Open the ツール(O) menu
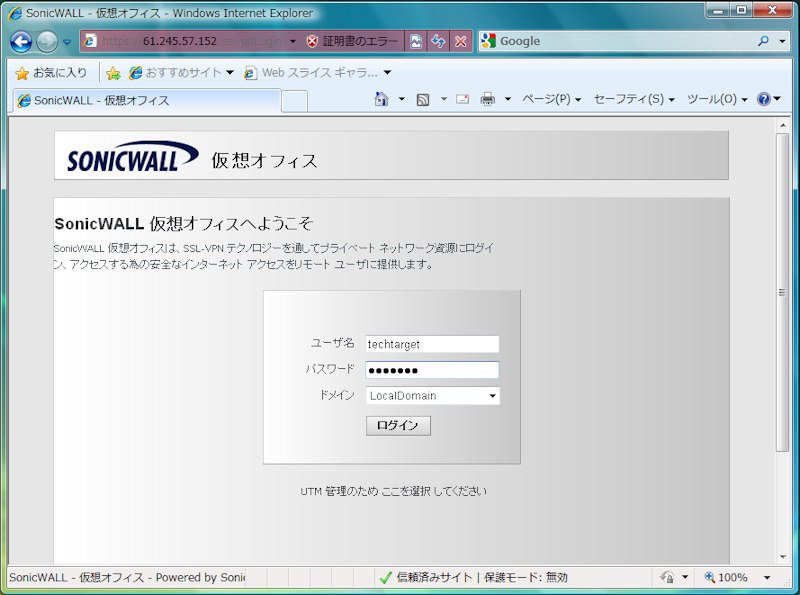This screenshot has height=595, width=800. click(717, 99)
